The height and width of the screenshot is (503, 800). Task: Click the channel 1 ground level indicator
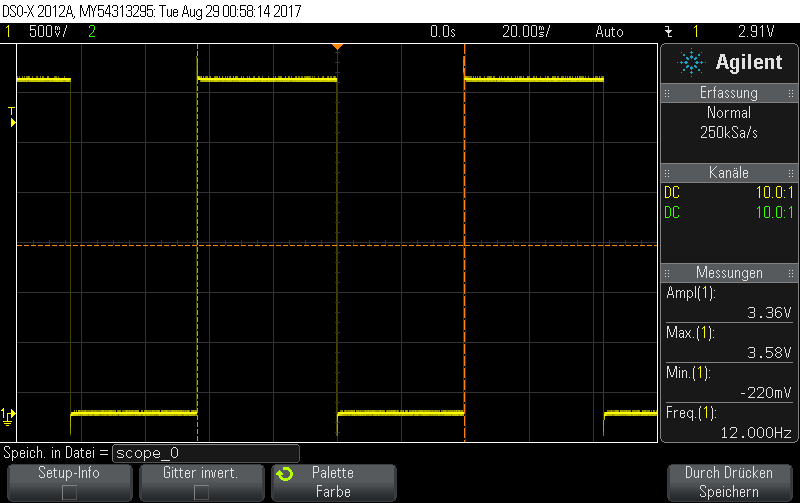coord(8,416)
